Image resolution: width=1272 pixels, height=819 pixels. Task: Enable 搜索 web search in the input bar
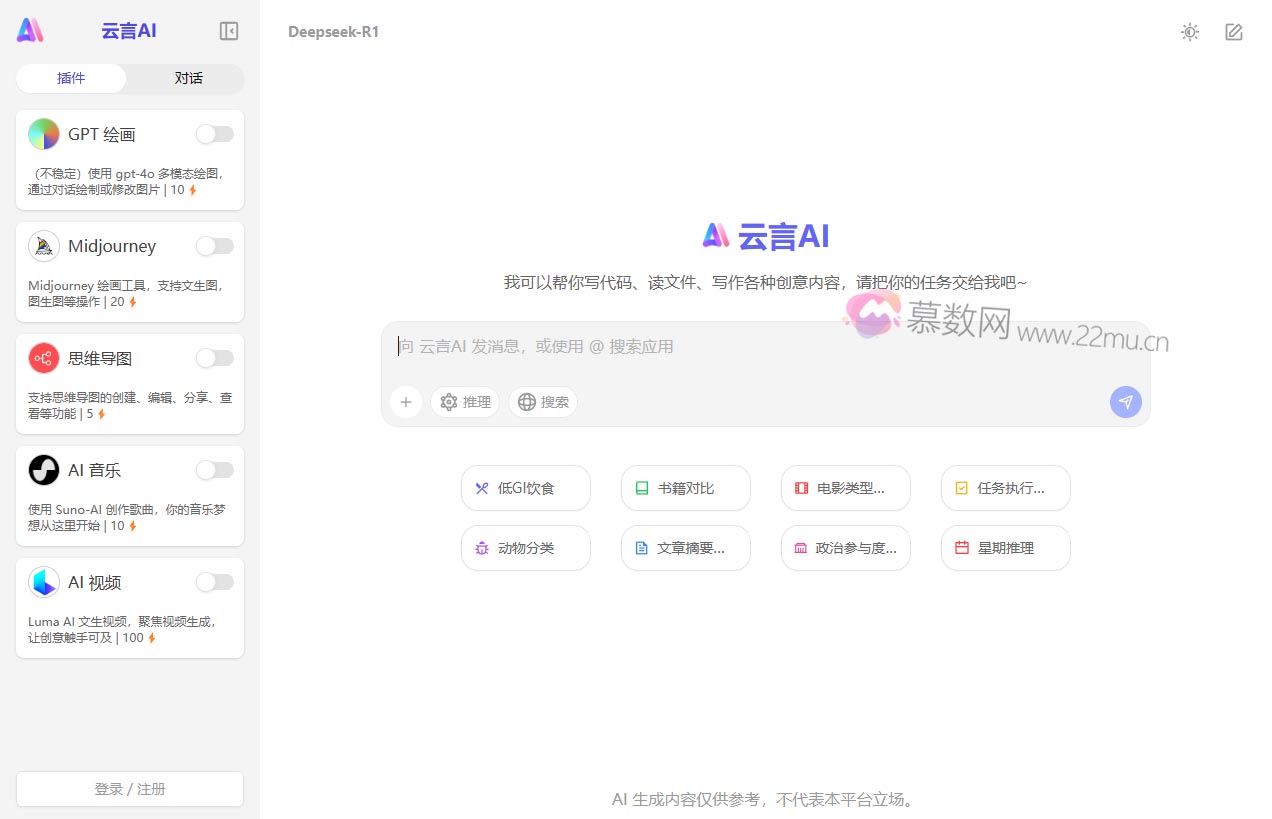coord(542,401)
